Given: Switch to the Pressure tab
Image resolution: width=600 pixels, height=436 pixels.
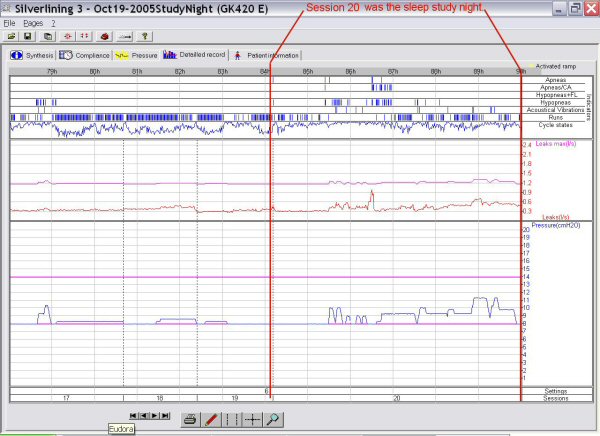Looking at the screenshot, I should (x=136, y=55).
